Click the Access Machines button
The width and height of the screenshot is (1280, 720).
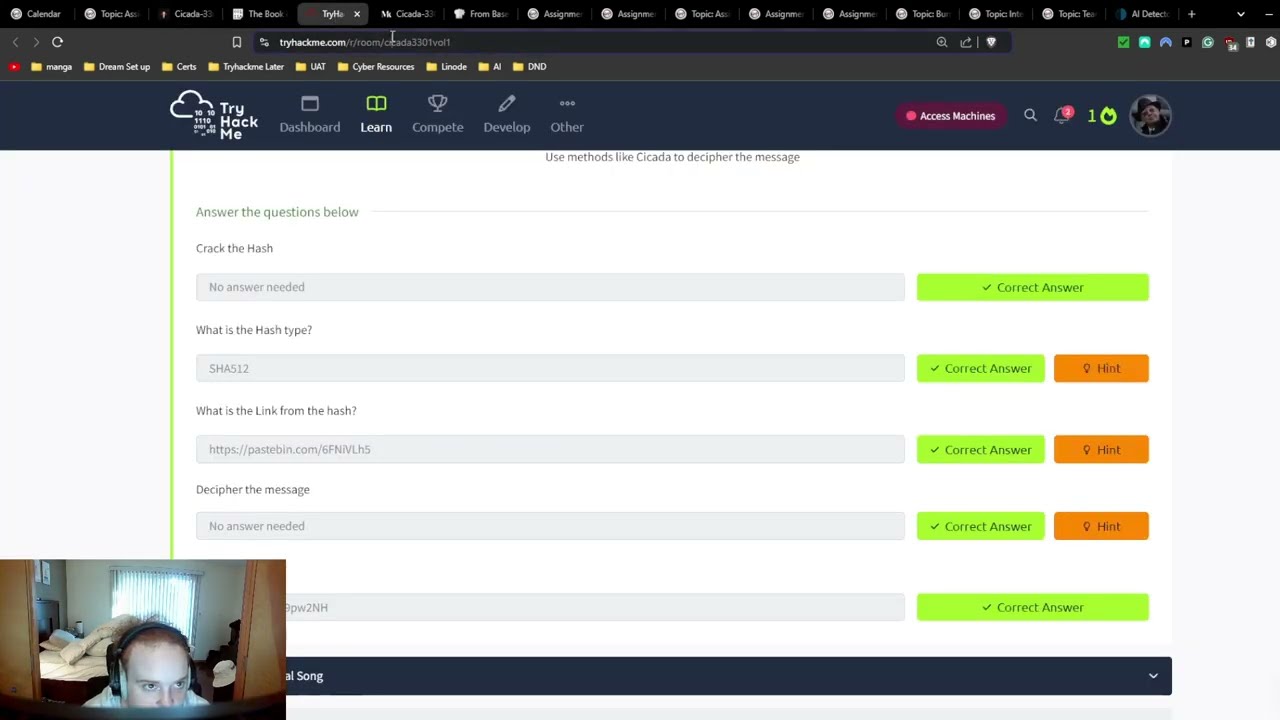click(951, 116)
